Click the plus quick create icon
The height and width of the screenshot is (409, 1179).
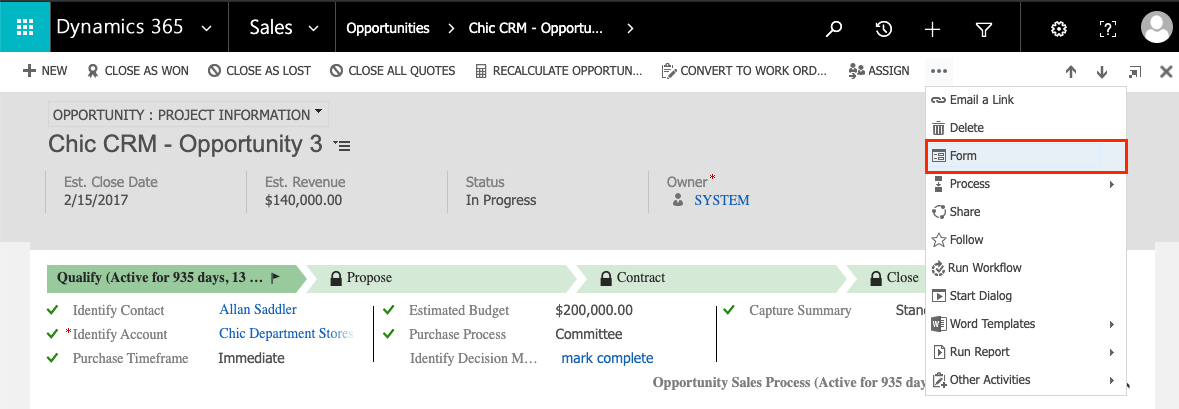coord(932,29)
